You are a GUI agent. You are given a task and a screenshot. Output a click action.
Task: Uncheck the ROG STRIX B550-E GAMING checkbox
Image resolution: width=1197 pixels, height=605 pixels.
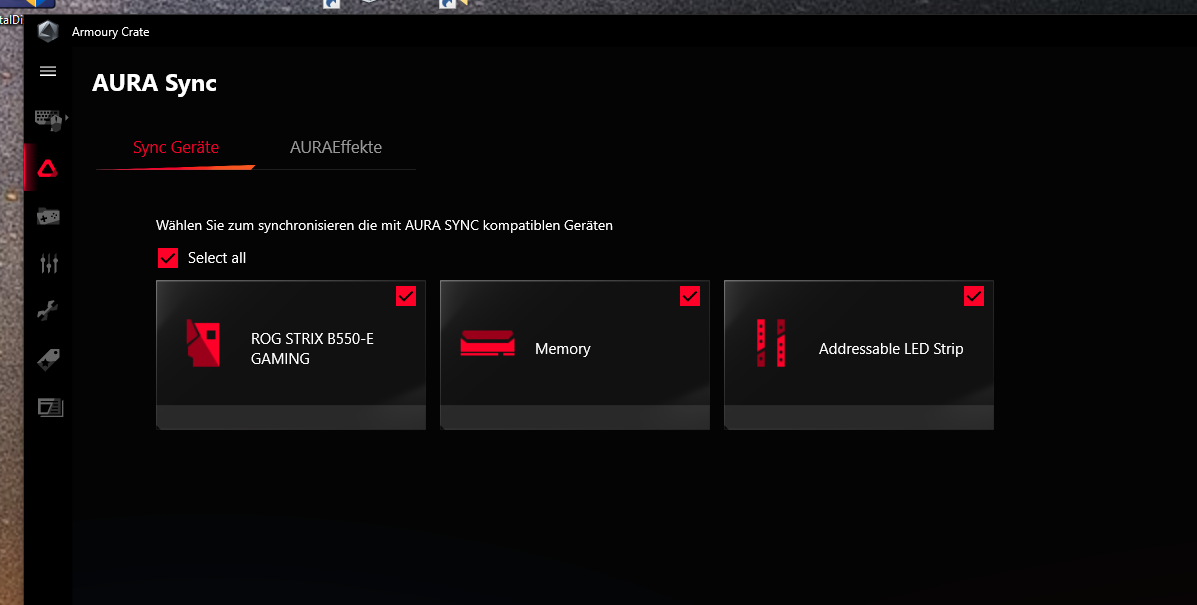click(x=406, y=296)
